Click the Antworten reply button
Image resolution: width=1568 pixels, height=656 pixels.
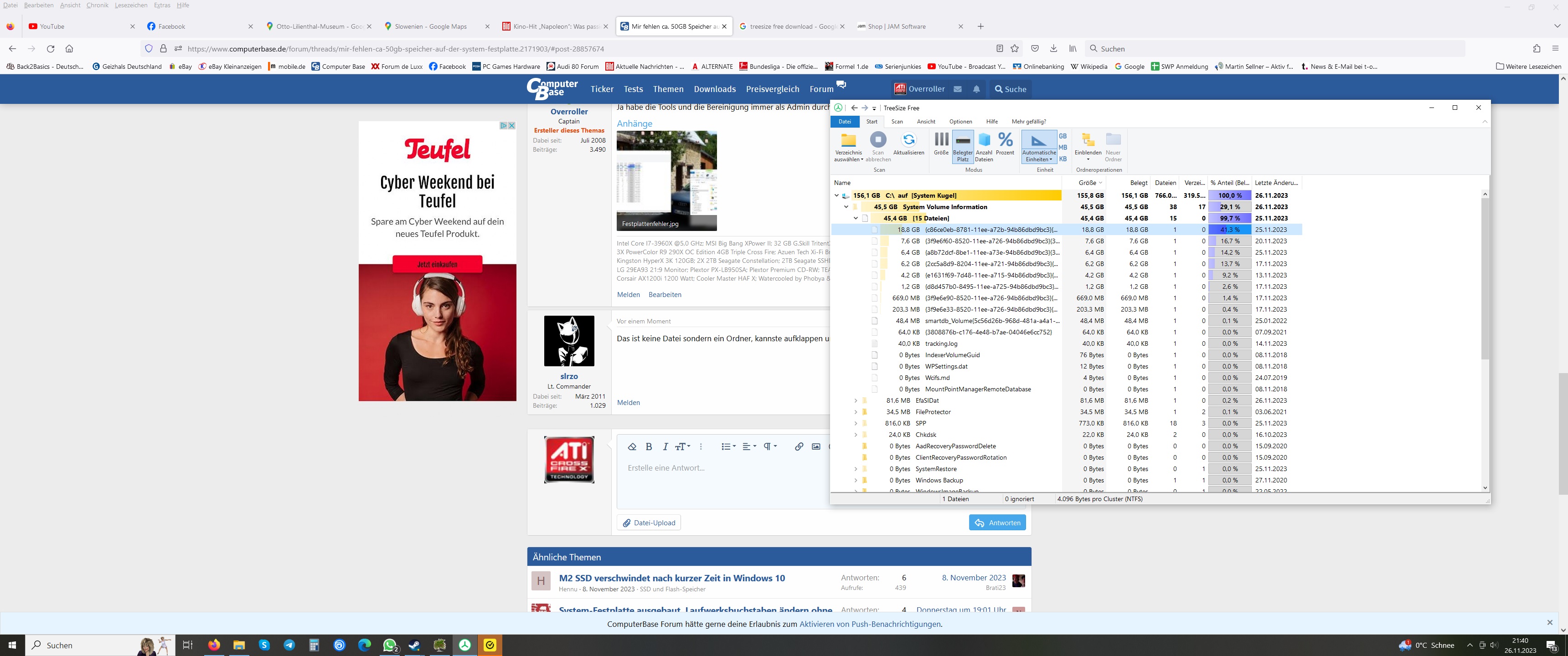pos(997,523)
